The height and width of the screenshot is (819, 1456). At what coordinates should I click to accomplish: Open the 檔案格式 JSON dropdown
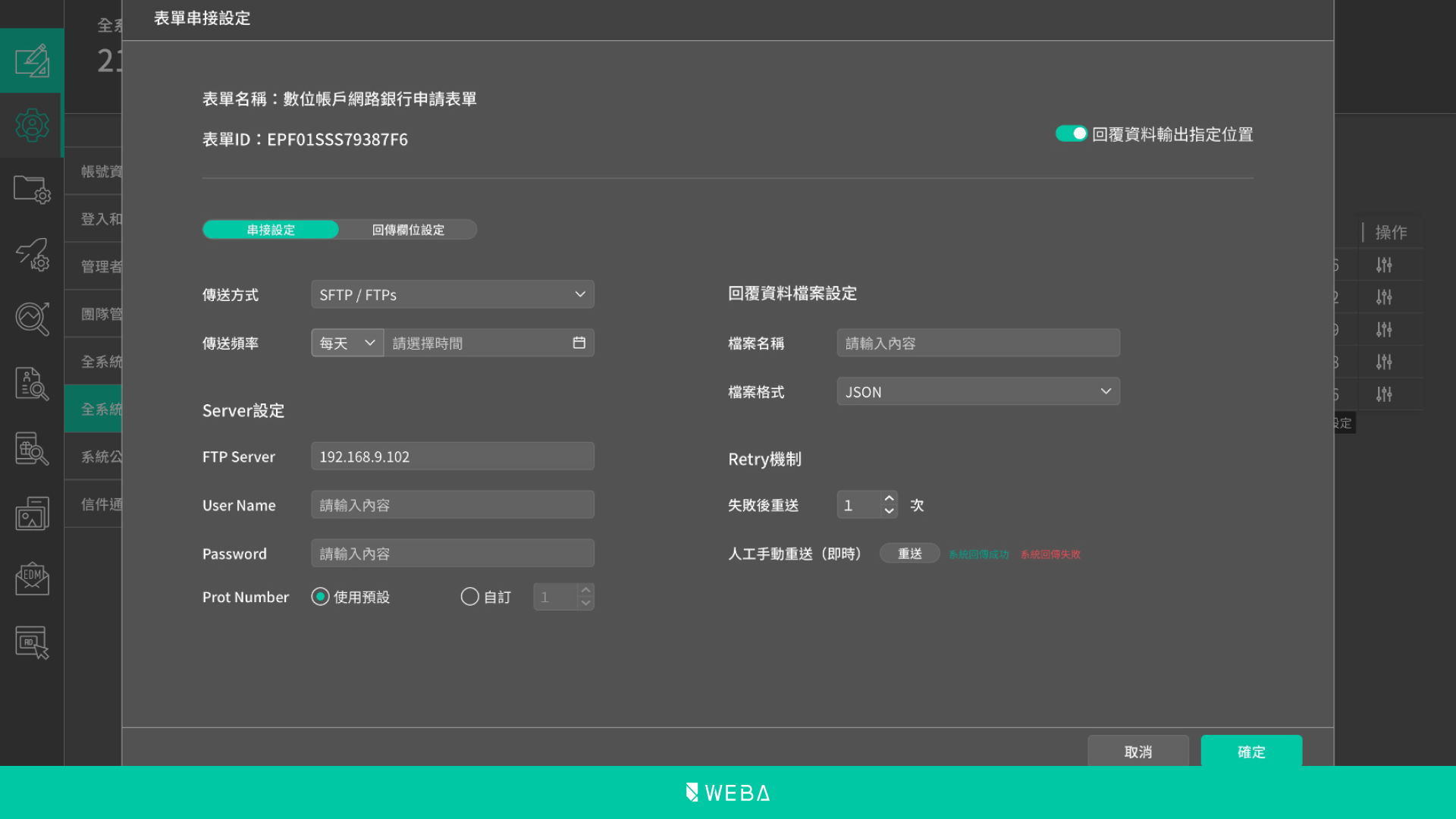click(x=977, y=391)
